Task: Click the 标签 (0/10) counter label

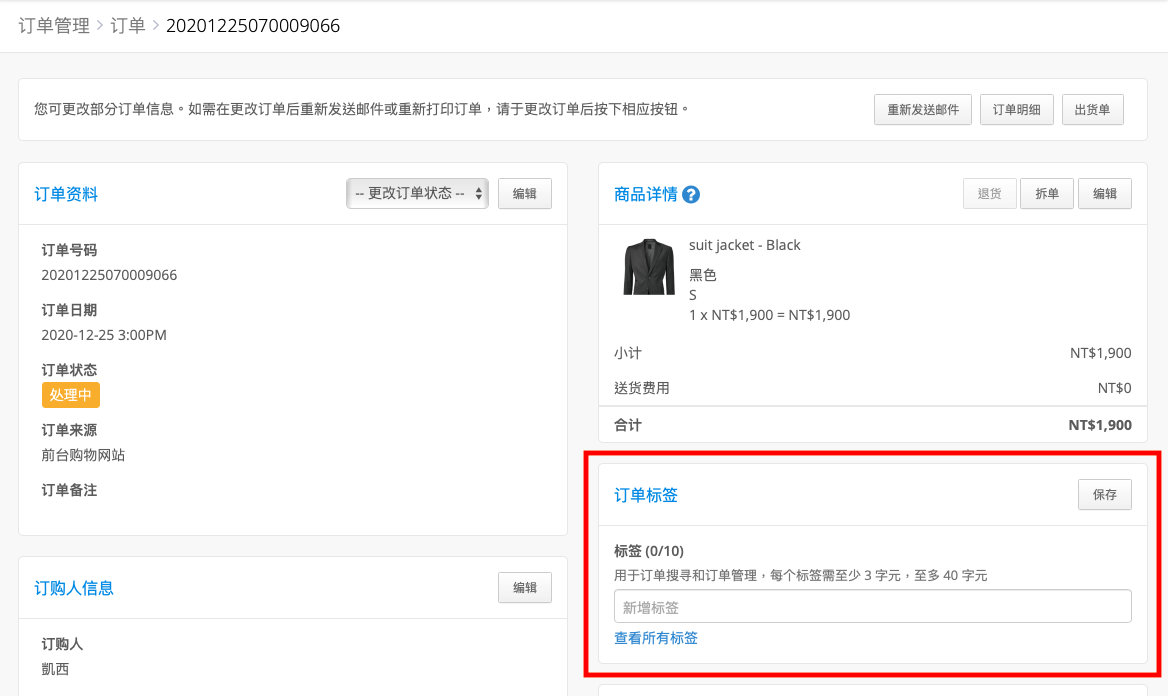Action: (648, 551)
